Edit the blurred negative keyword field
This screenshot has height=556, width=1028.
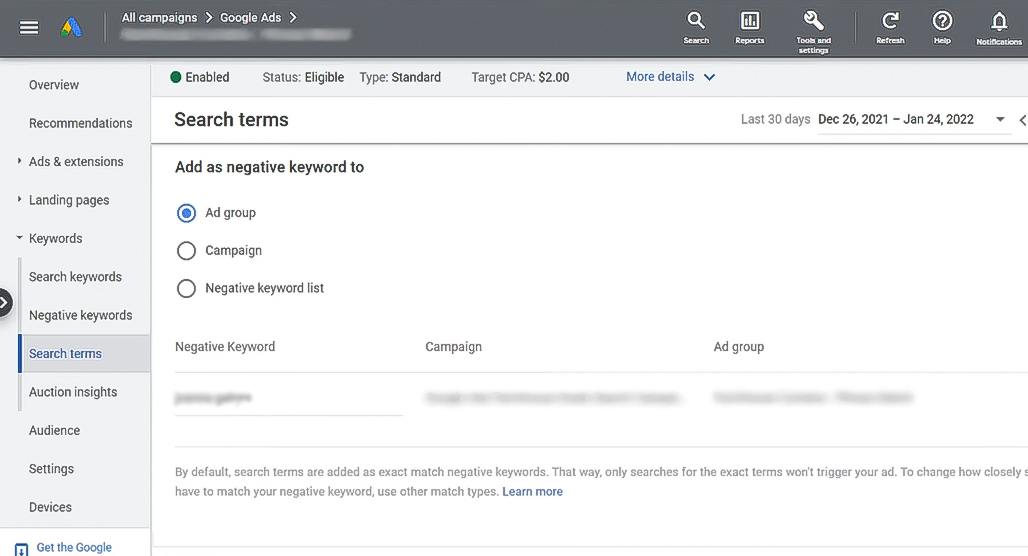(x=288, y=398)
